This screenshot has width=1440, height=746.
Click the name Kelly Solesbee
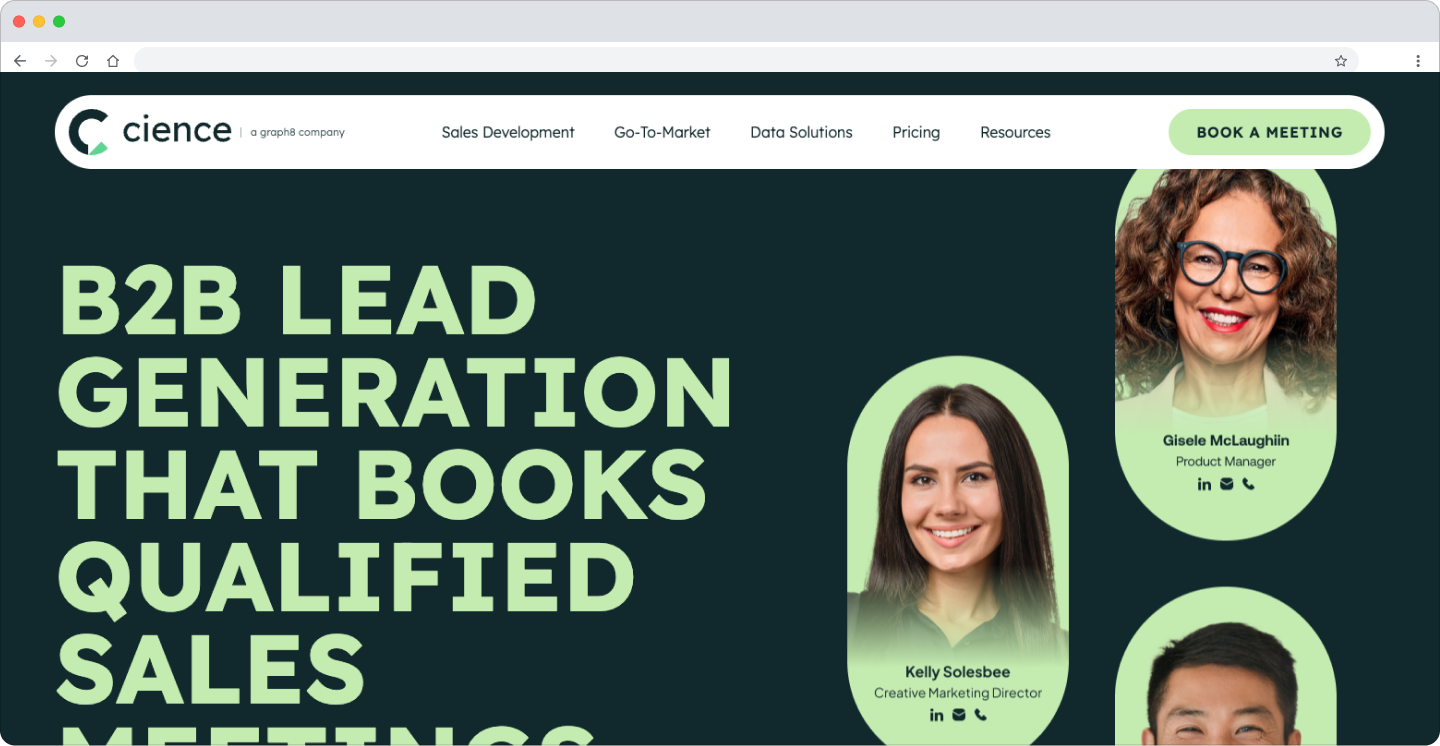[x=958, y=672]
